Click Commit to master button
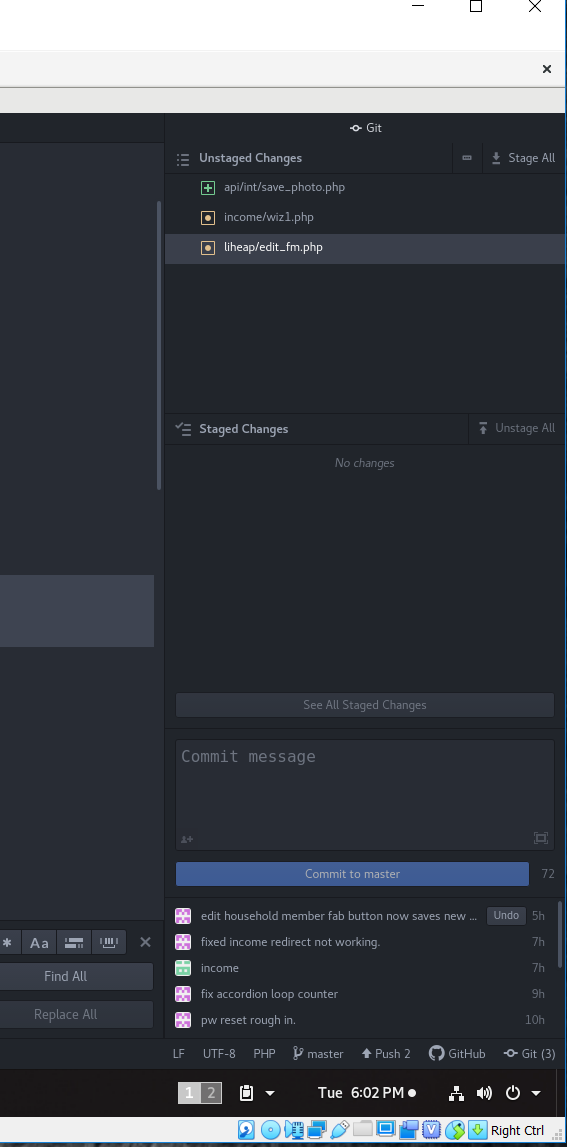The width and height of the screenshot is (567, 1147). pos(352,873)
